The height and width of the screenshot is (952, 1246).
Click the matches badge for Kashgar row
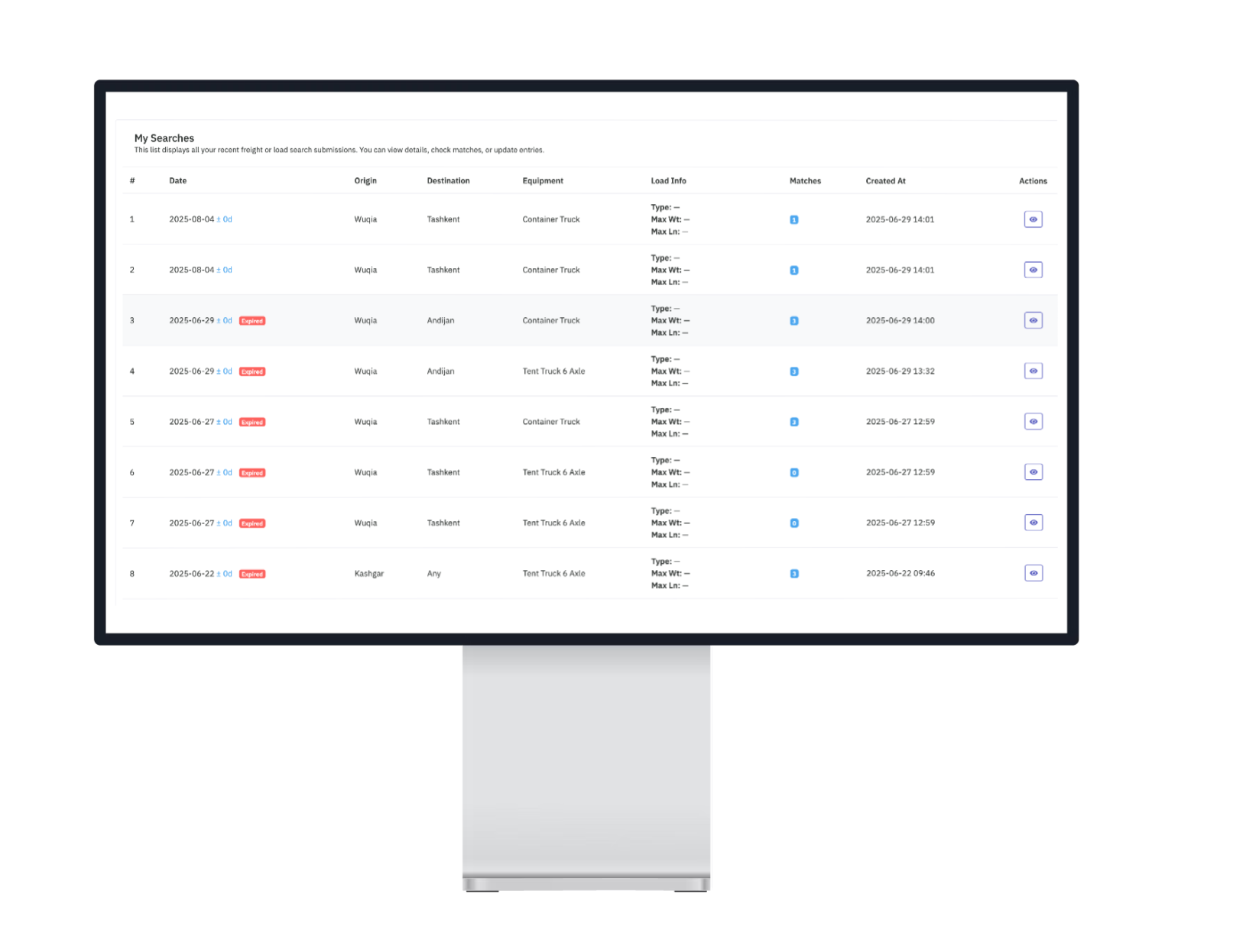coord(793,574)
